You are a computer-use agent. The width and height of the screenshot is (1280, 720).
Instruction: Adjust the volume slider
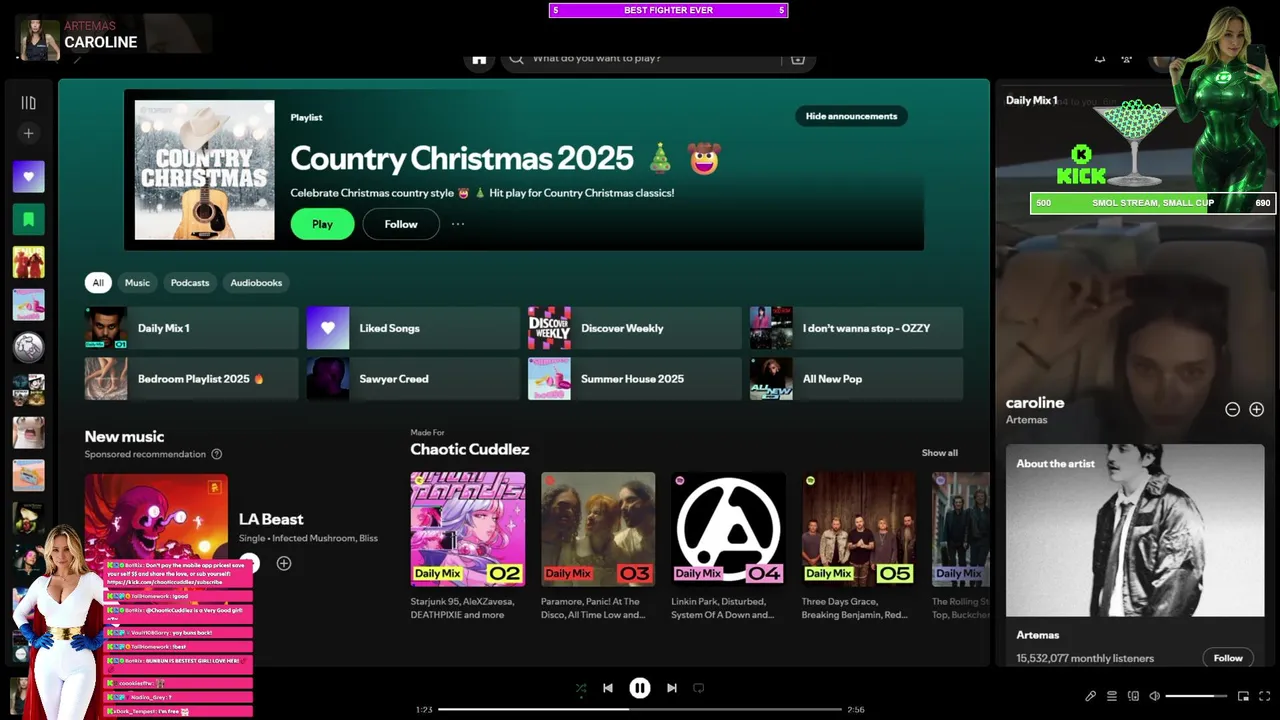[1196, 696]
